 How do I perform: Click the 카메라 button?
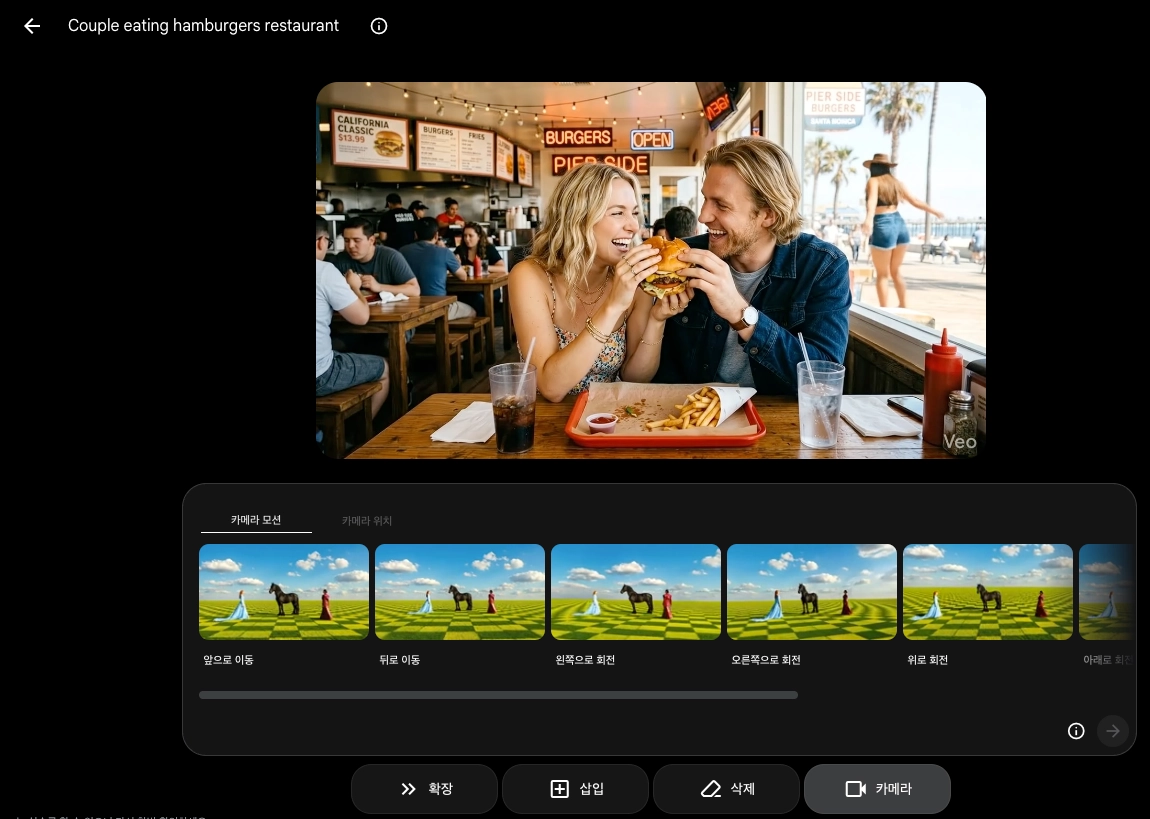[x=878, y=789]
